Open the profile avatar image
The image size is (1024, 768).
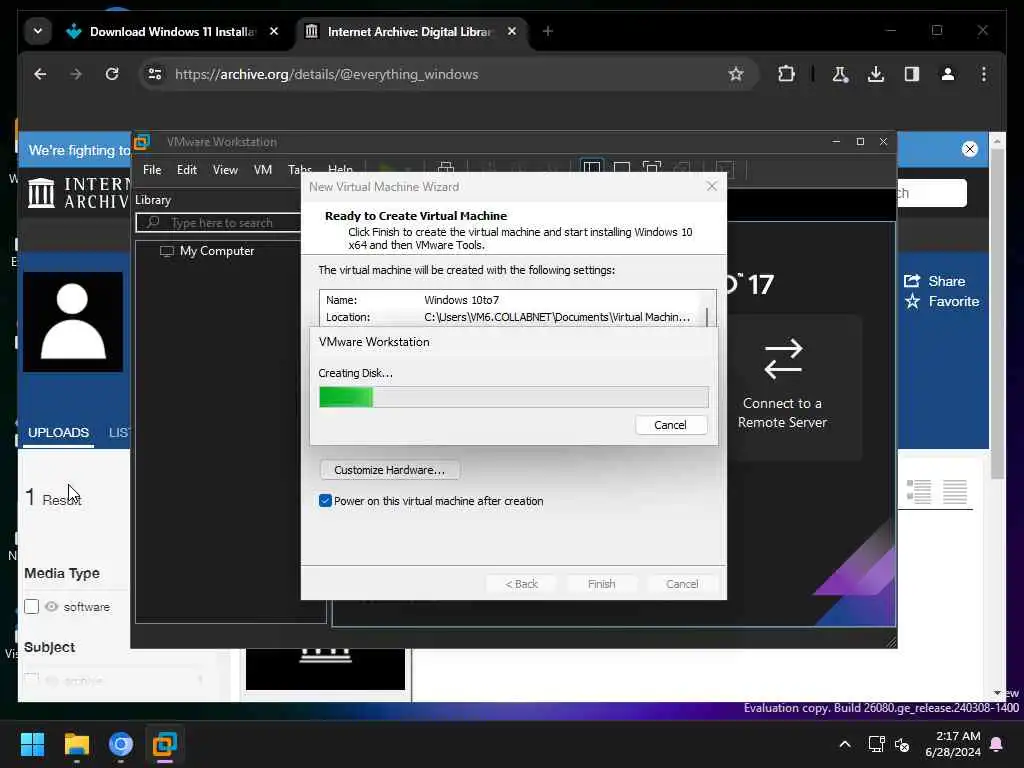tap(73, 322)
